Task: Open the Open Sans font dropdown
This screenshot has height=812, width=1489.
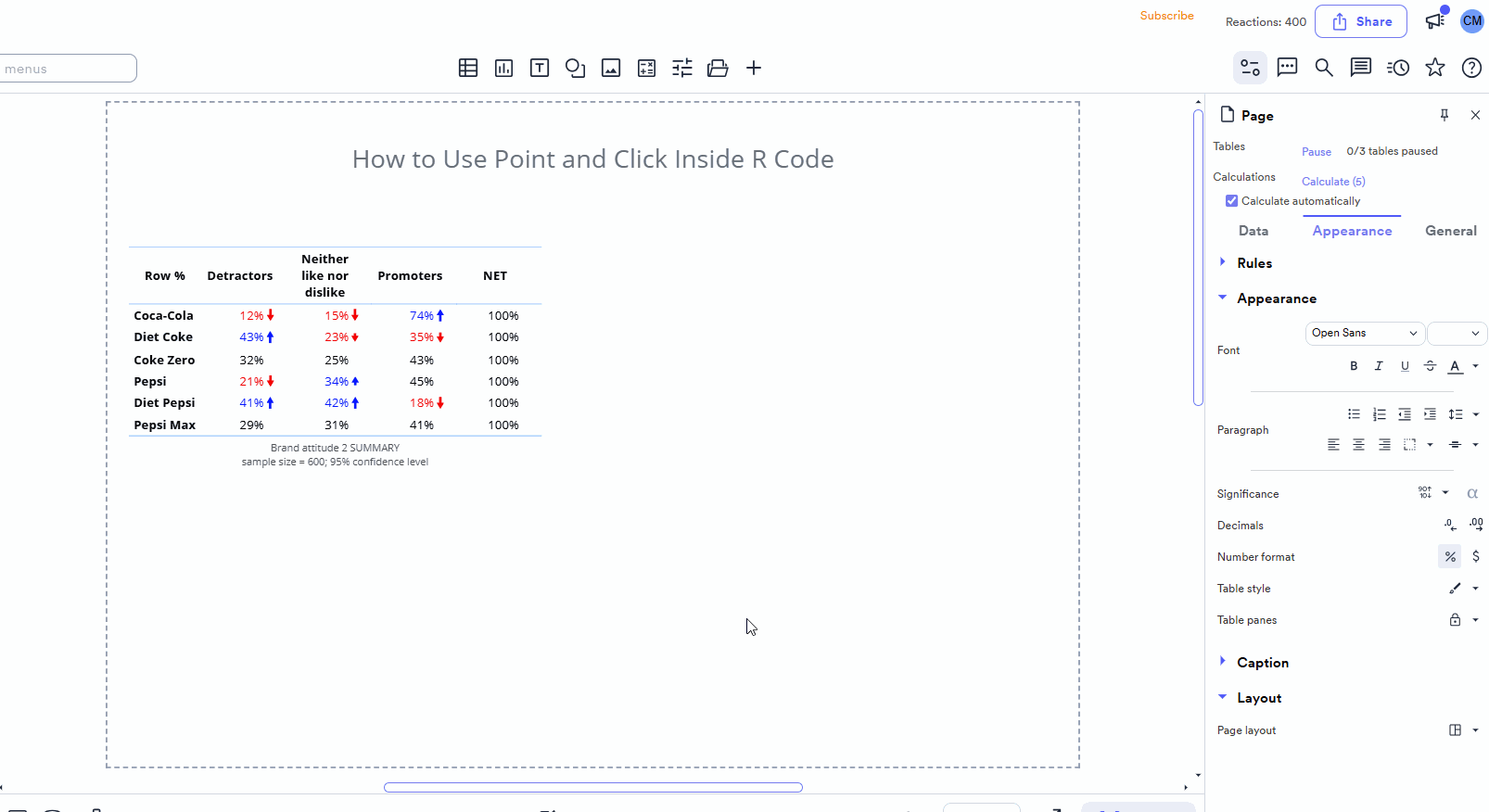Action: point(1365,333)
